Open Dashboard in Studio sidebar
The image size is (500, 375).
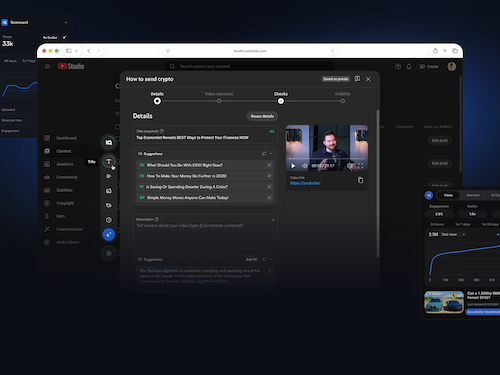pos(66,138)
